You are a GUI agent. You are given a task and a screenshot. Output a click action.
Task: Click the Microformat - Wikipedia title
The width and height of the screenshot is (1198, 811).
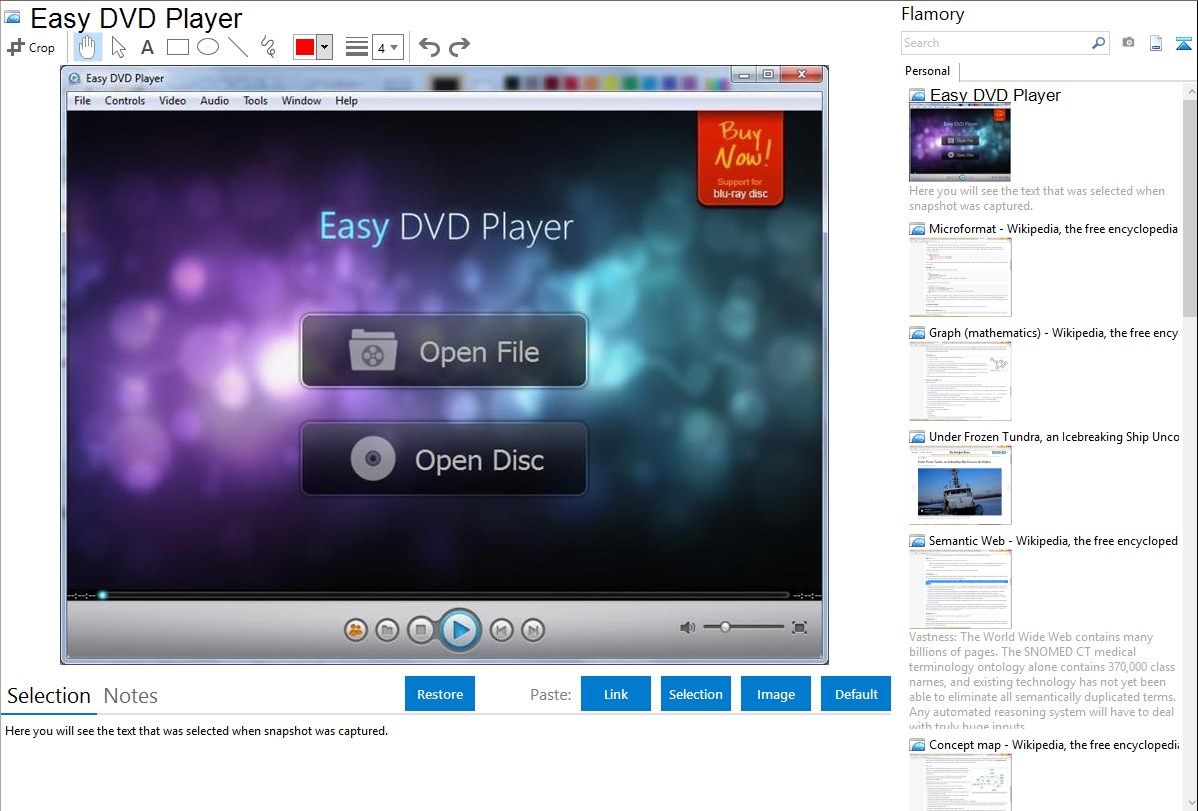(x=1053, y=229)
